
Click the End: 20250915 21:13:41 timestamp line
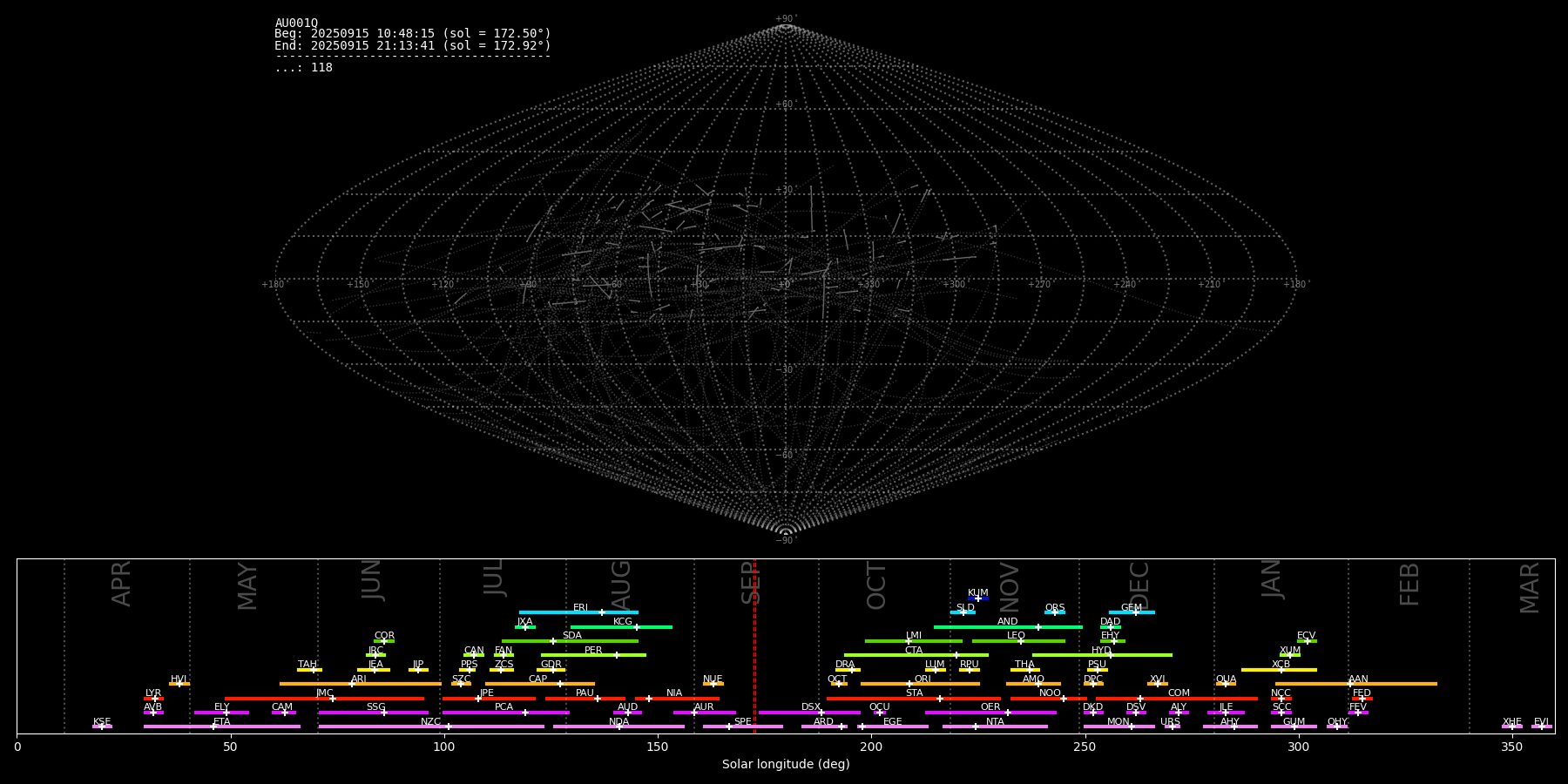point(413,45)
